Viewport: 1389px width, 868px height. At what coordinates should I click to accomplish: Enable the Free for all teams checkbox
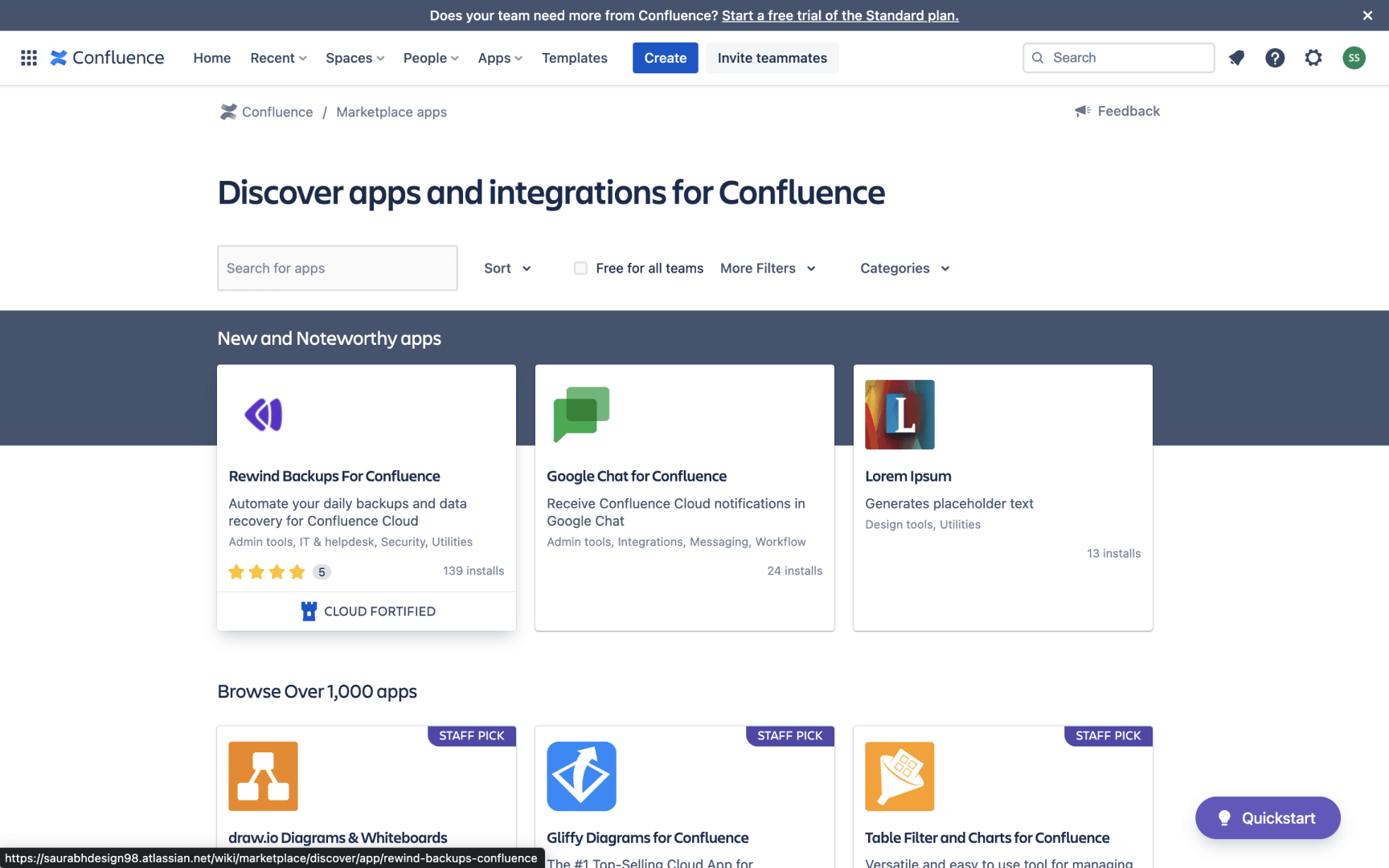click(x=580, y=268)
